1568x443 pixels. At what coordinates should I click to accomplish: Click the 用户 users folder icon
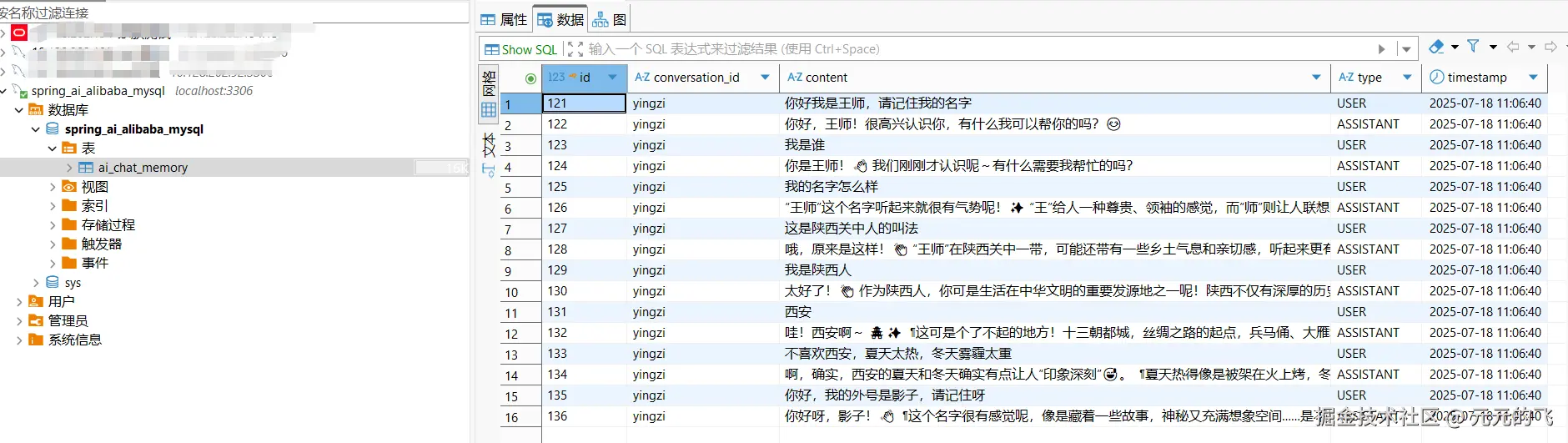(x=36, y=301)
